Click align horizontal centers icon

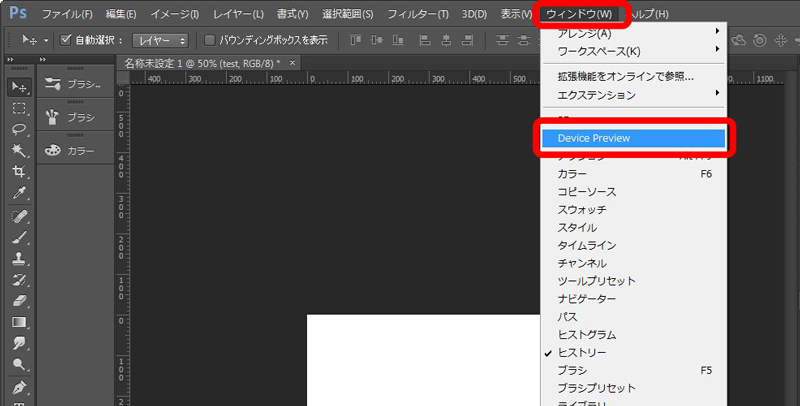[446, 40]
